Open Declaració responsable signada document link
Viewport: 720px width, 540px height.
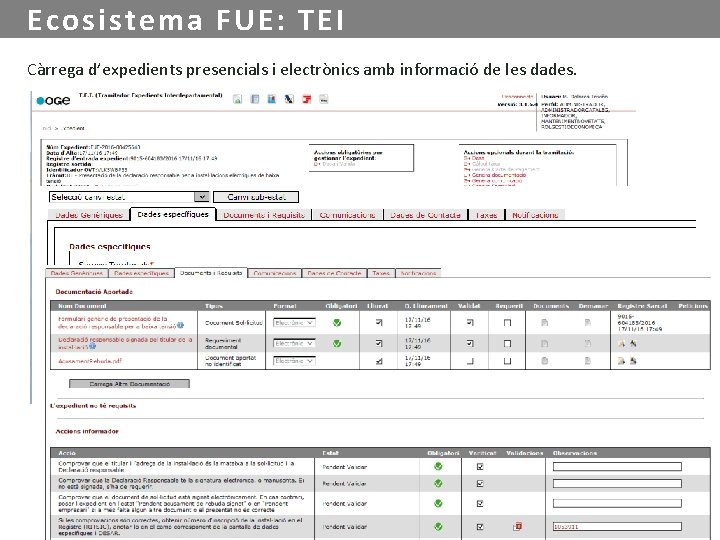point(125,343)
